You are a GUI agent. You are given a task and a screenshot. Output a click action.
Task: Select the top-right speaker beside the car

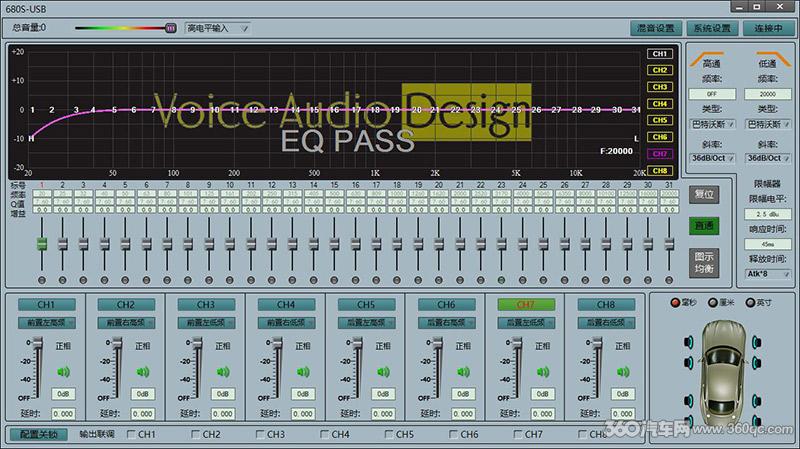coord(757,342)
